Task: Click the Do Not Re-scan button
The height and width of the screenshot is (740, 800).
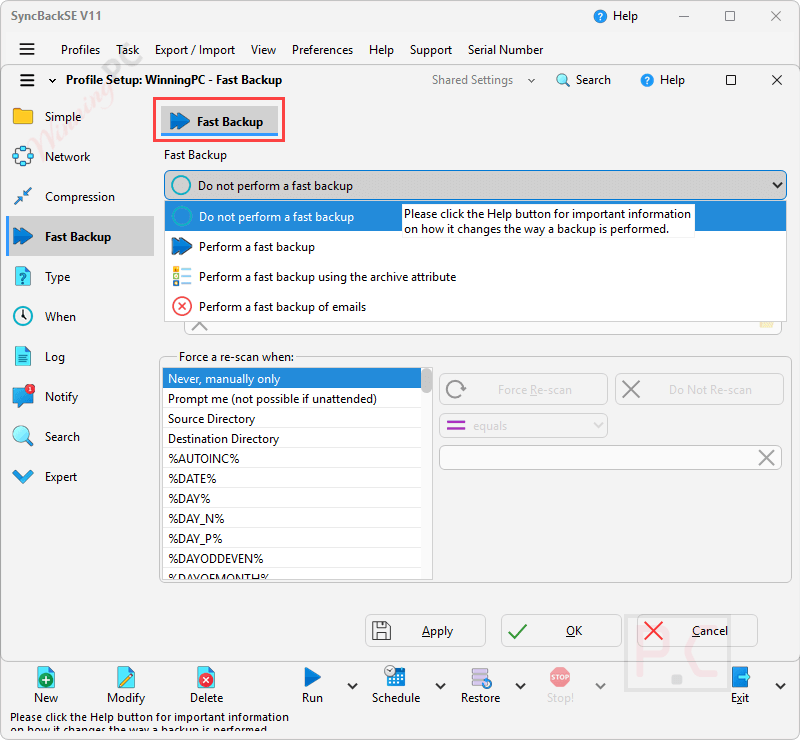Action: click(x=699, y=389)
